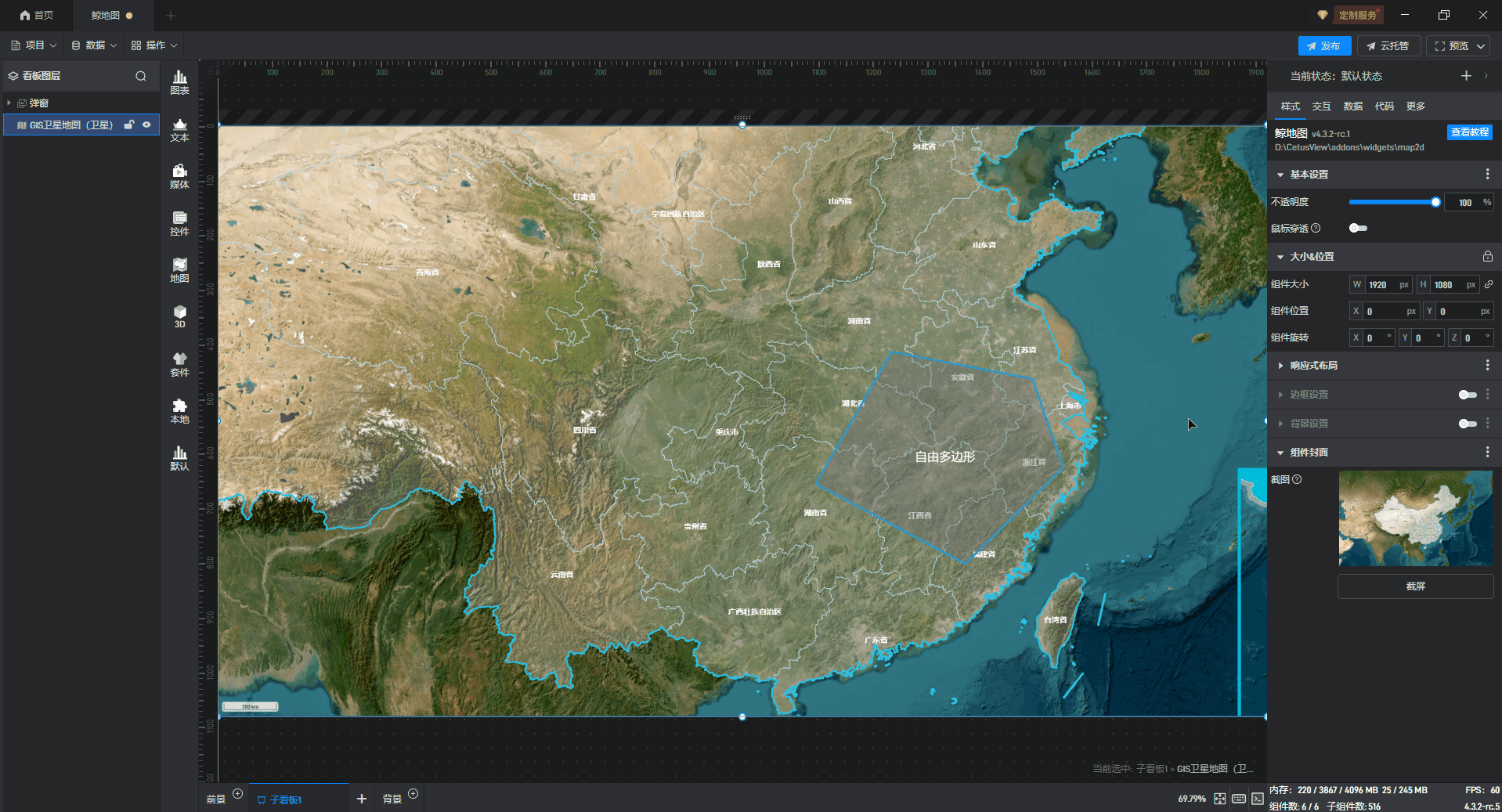Image resolution: width=1502 pixels, height=812 pixels.
Task: Switch to the 更多 tab
Action: tap(1416, 106)
